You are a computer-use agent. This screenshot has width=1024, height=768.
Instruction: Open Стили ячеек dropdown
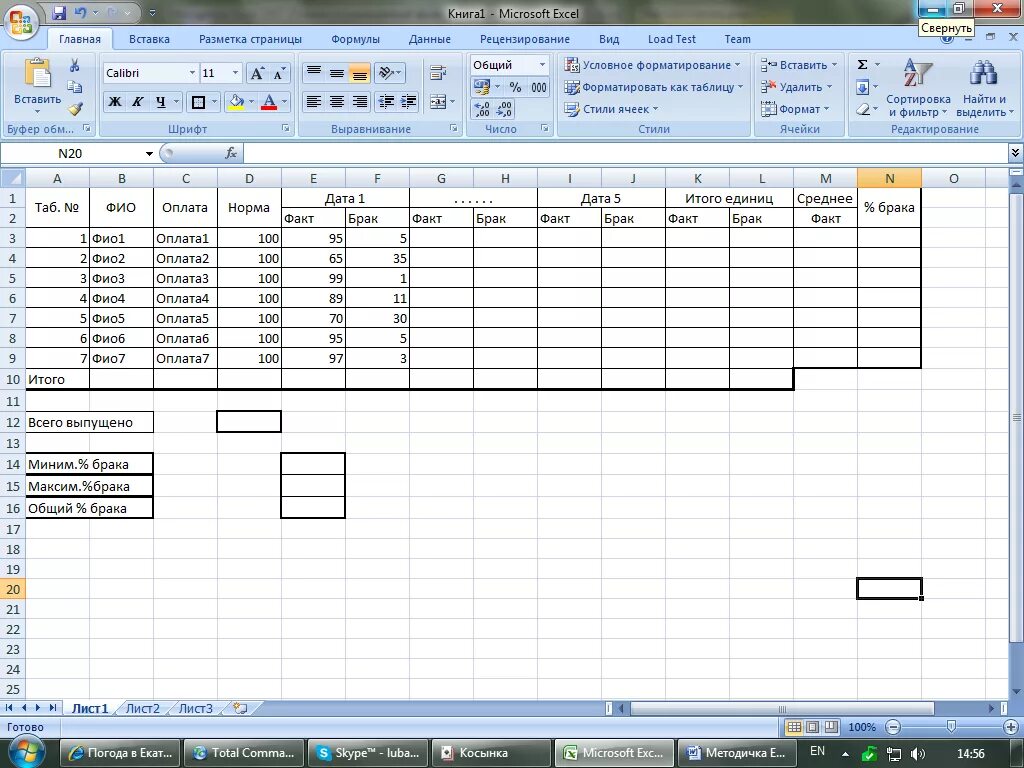click(x=612, y=109)
